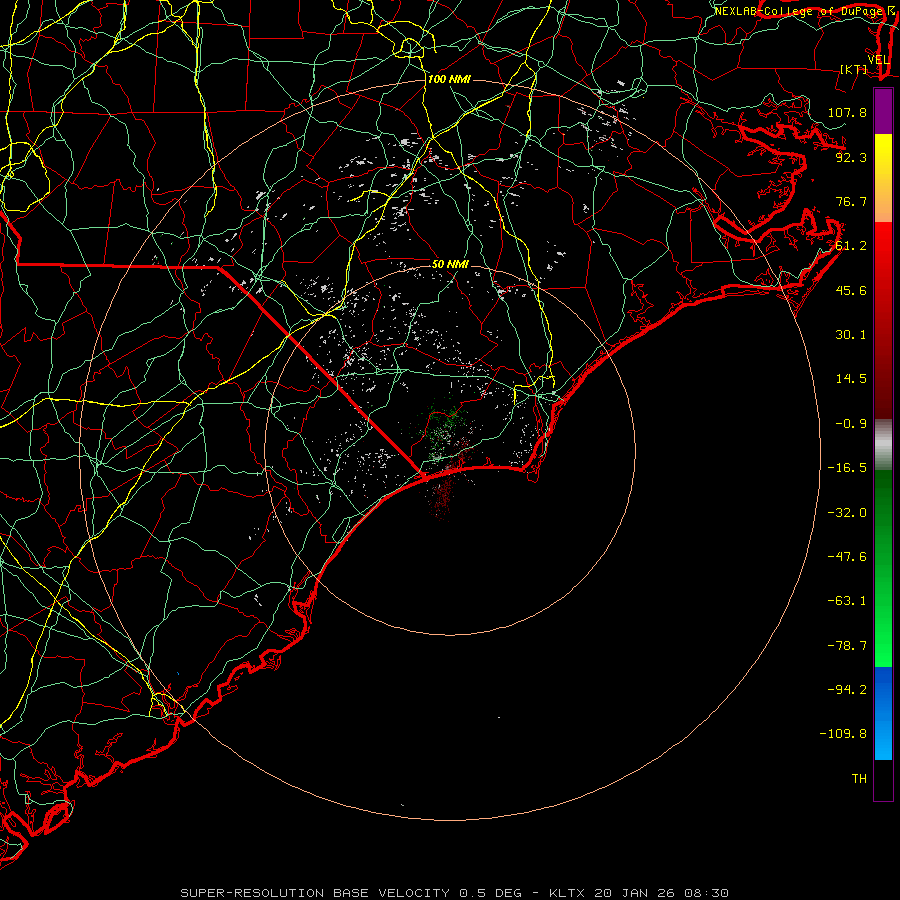Click the -78.7 velocity scale value
Image resolution: width=900 pixels, height=900 pixels.
tap(847, 646)
